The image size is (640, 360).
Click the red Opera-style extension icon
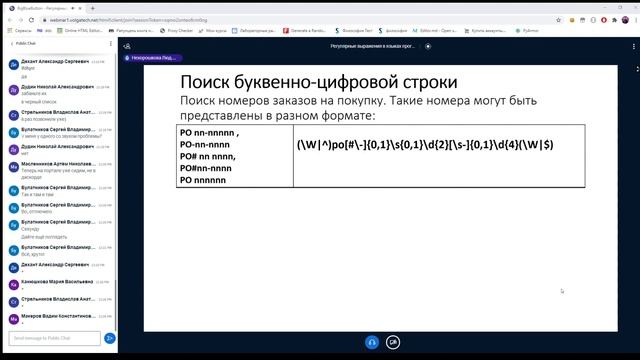604,20
